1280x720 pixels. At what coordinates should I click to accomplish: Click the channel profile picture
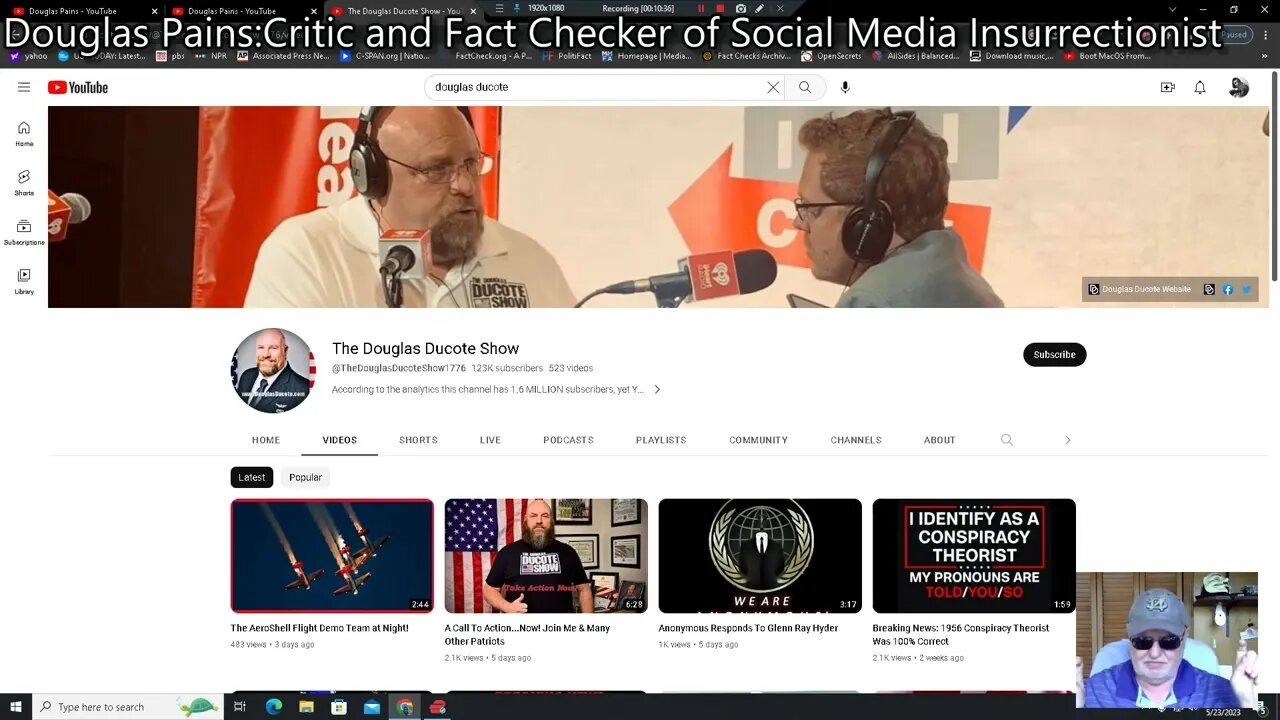click(x=273, y=370)
